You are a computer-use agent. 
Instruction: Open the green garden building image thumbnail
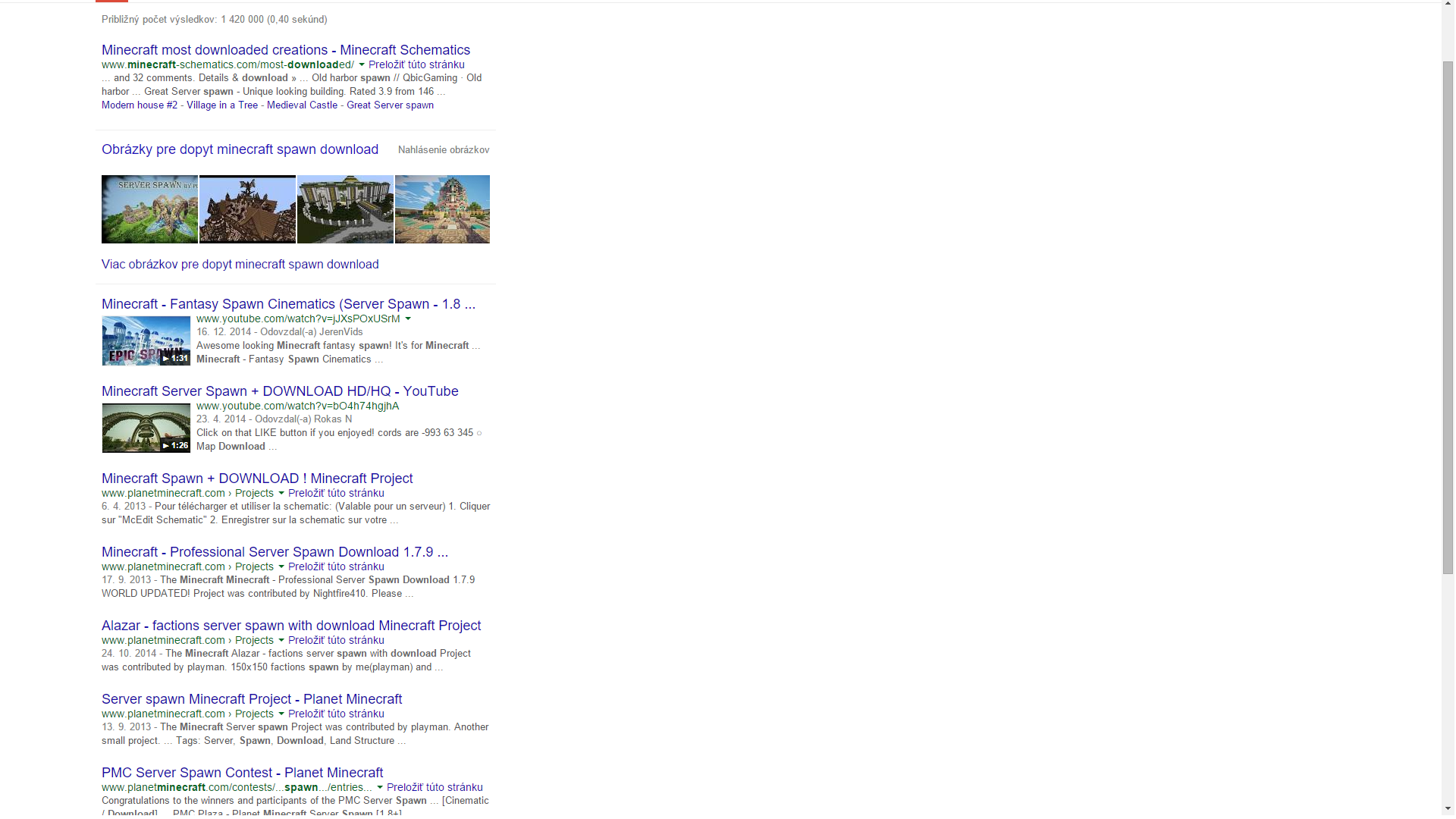(345, 209)
